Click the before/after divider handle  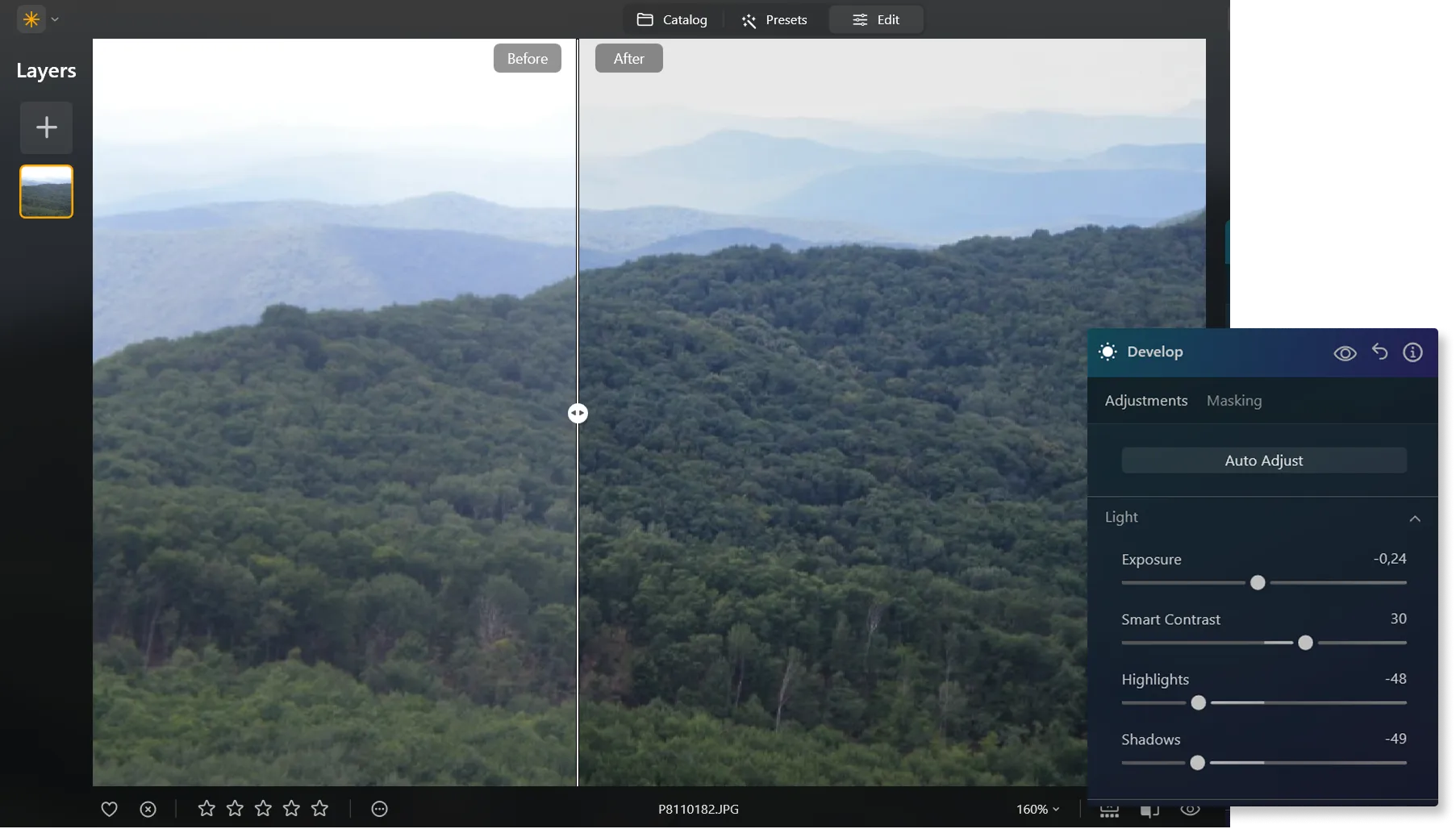click(578, 414)
